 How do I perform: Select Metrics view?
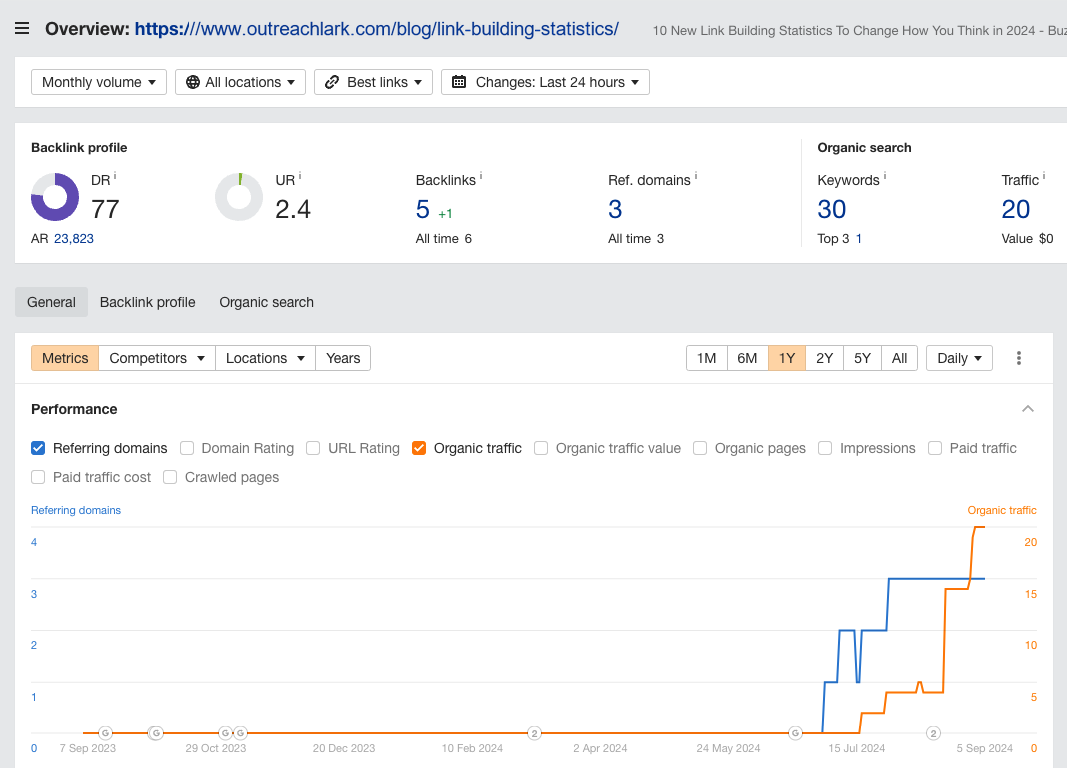tap(65, 358)
